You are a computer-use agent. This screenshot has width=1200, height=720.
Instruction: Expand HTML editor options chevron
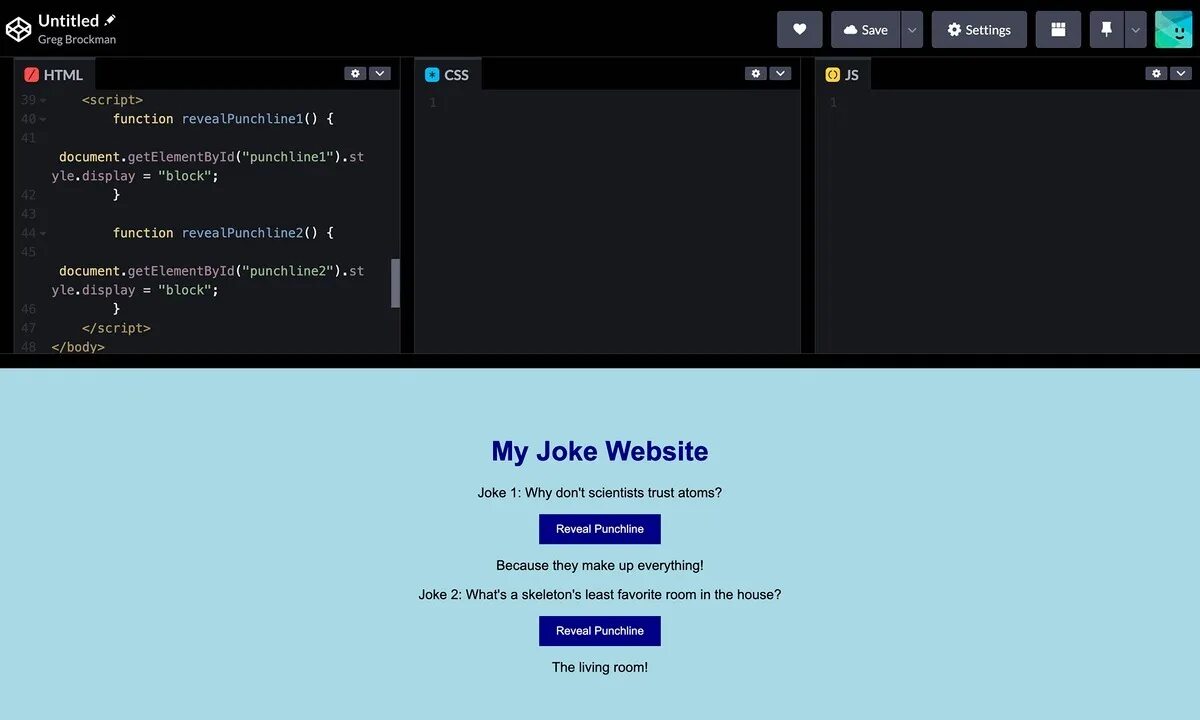click(380, 73)
